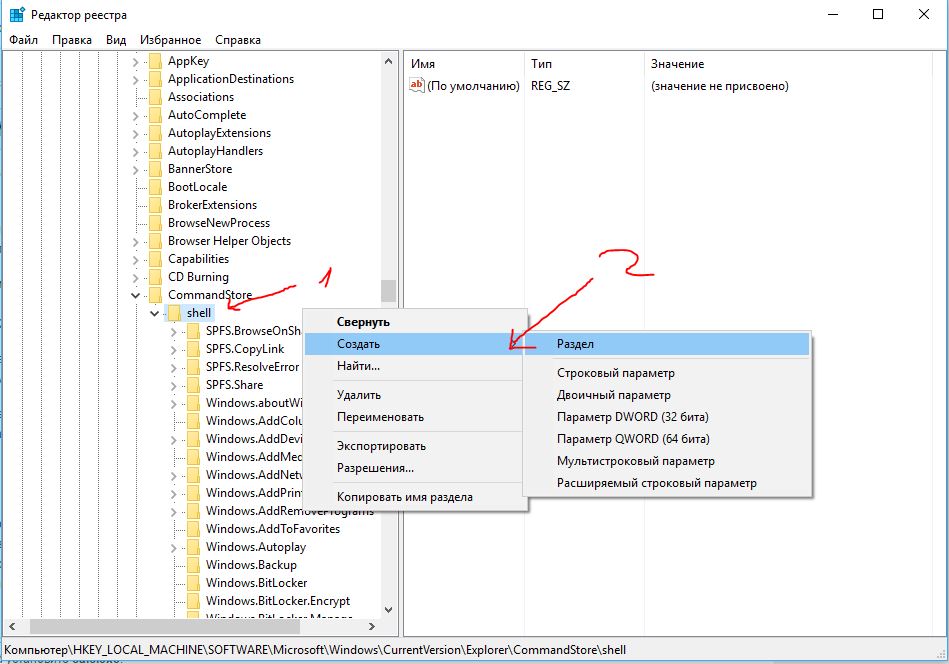
Task: Click the shell folder icon
Action: pyautogui.click(x=174, y=313)
